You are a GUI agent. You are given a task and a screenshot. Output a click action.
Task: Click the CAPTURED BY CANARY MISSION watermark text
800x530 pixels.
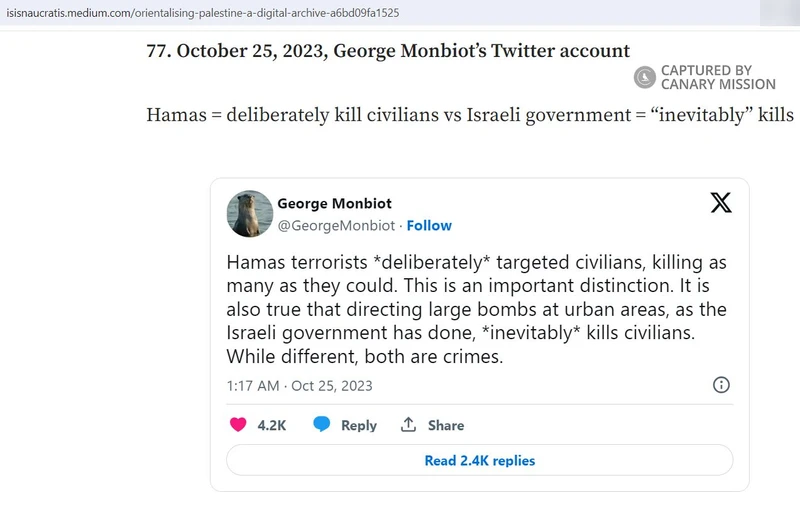pos(718,77)
